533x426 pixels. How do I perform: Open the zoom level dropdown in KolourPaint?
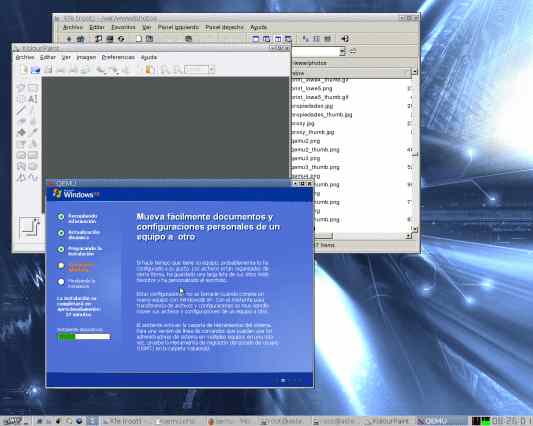(211, 70)
